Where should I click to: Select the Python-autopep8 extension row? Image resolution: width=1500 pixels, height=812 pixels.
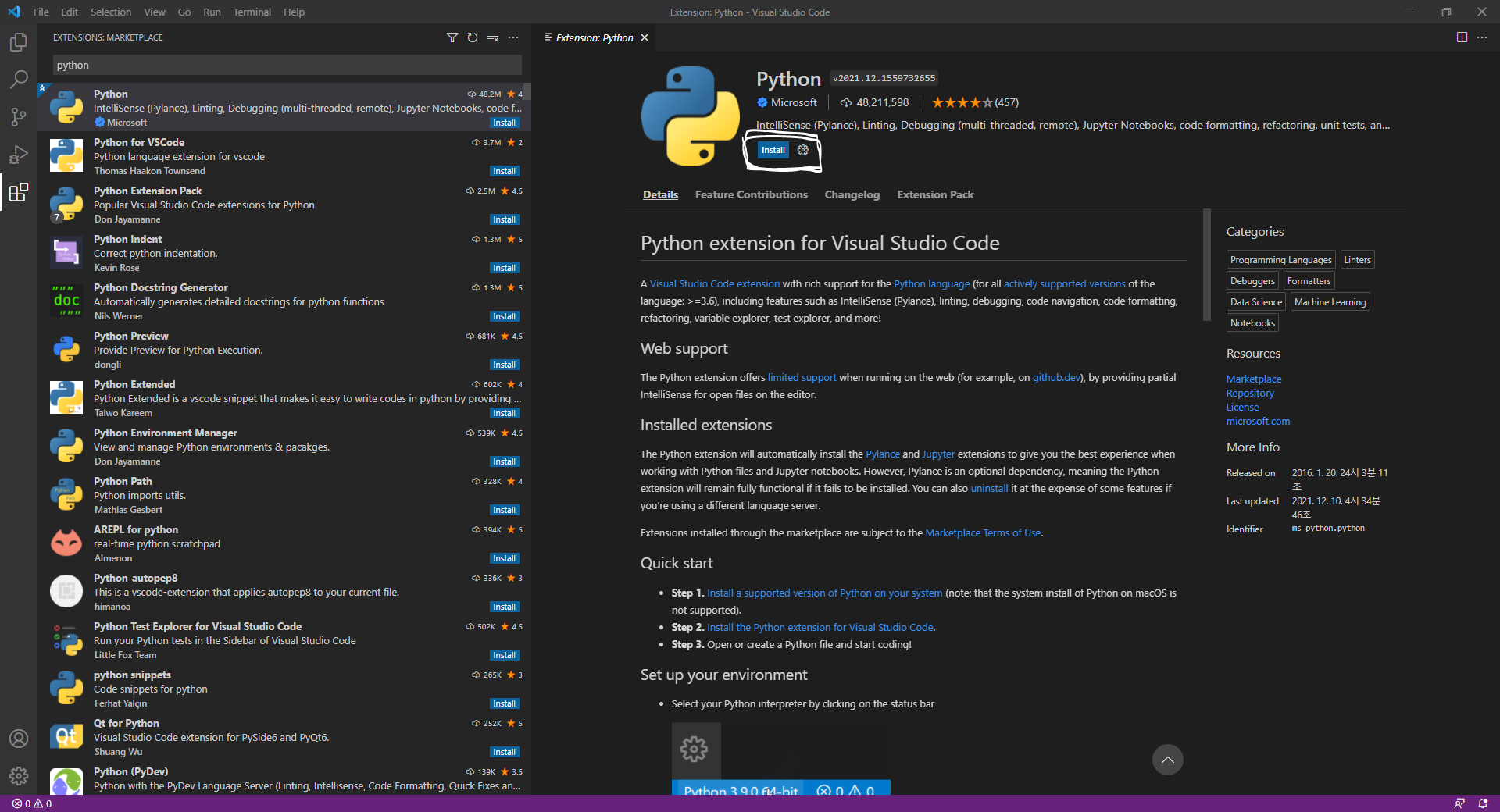coord(285,592)
